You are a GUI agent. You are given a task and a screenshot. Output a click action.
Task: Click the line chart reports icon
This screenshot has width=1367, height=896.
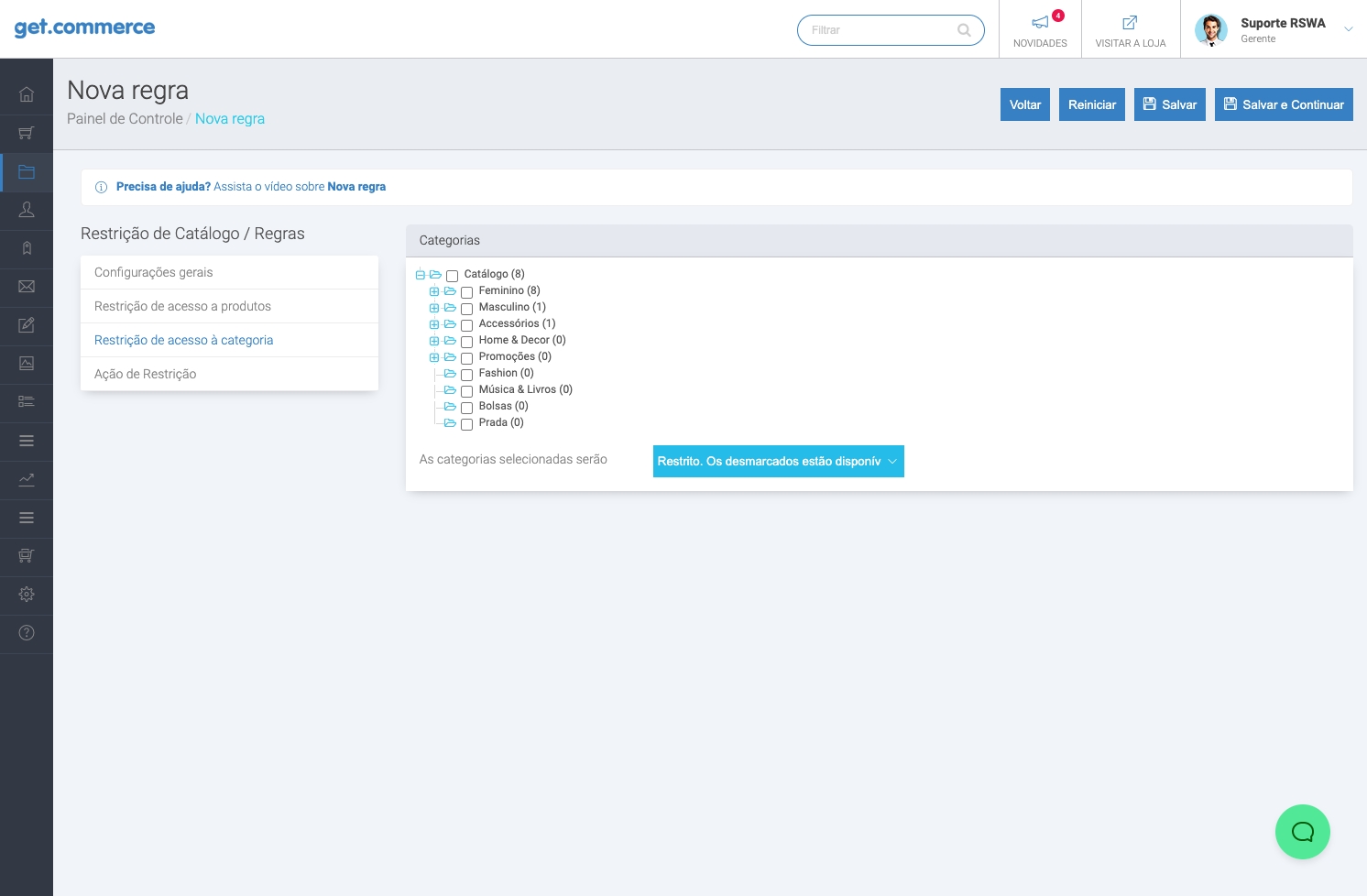(27, 479)
